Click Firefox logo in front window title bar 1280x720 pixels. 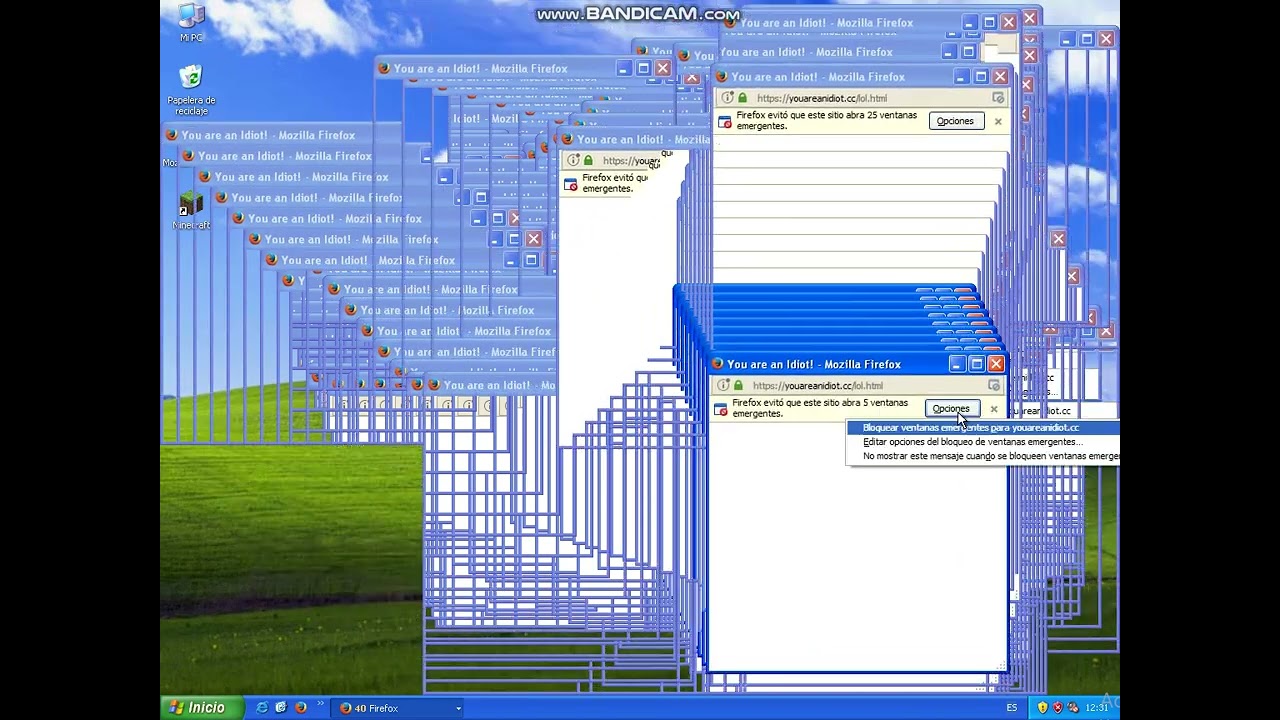717,364
